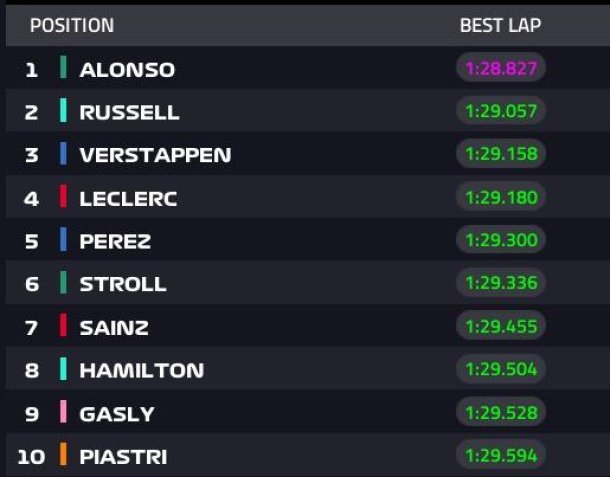
Task: Click the 1:29.057 lap time badge
Action: point(501,111)
